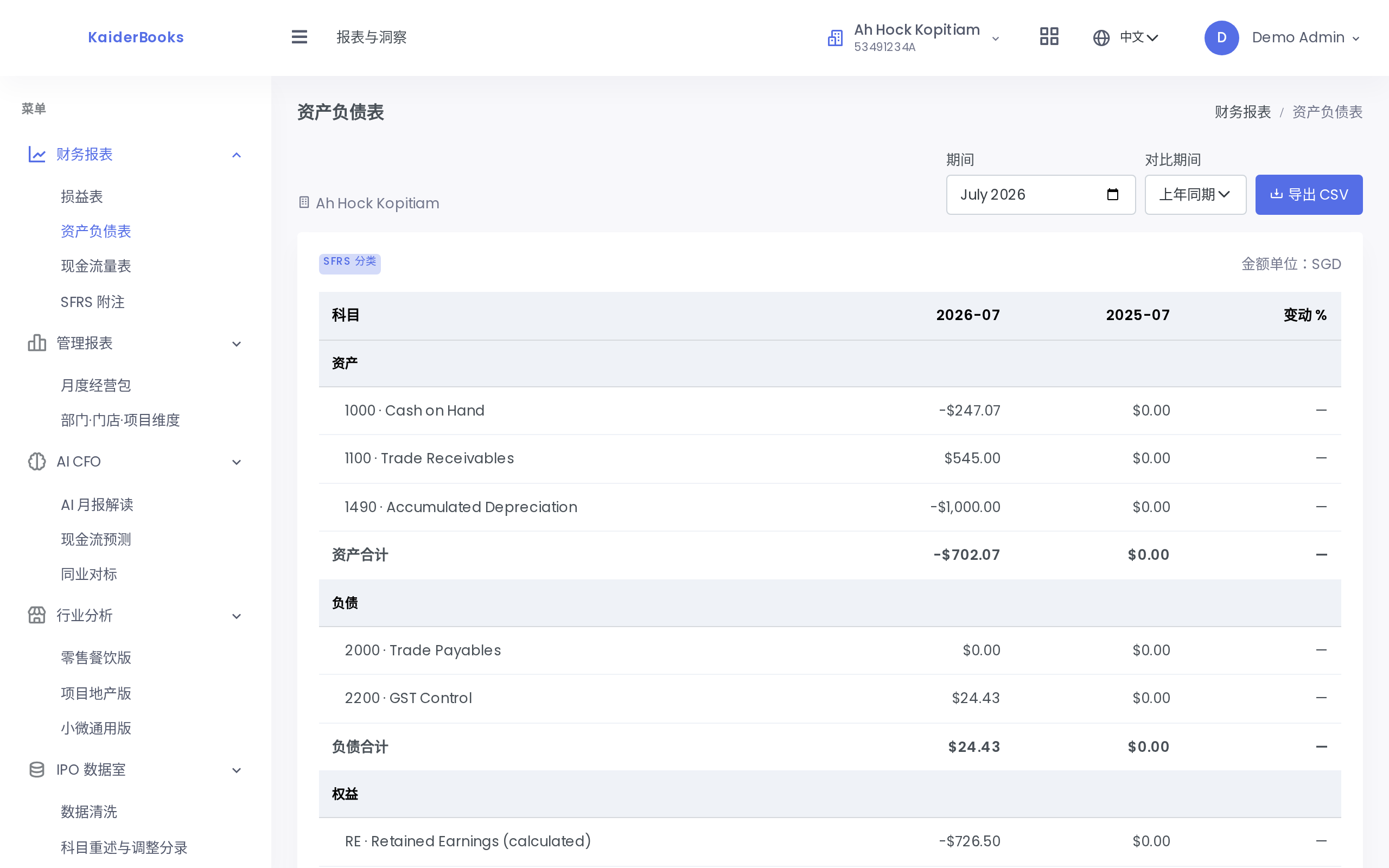Open 科目重述与调整分录 in the sidebar
Image resolution: width=1389 pixels, height=868 pixels.
tap(124, 848)
